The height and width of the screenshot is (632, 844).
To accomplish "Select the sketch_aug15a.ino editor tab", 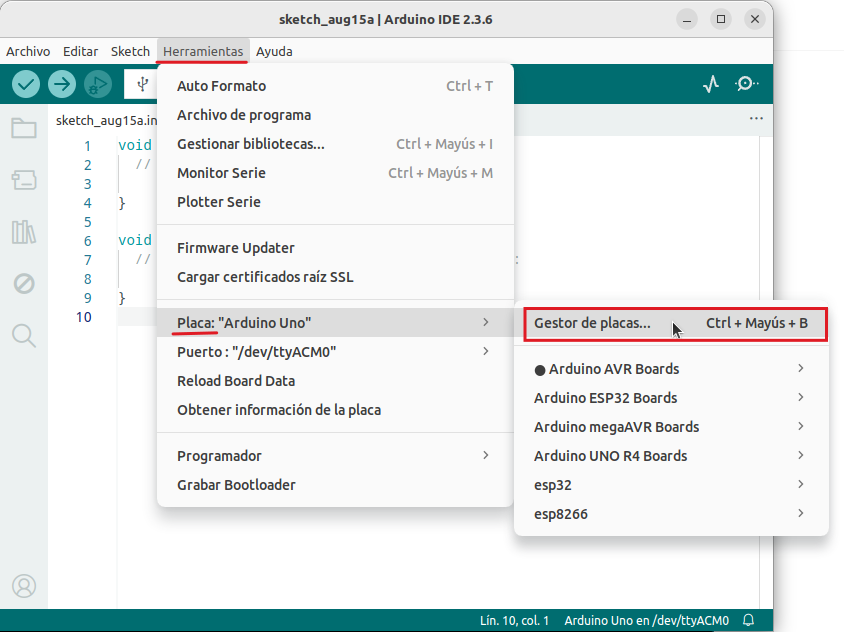I will pyautogui.click(x=106, y=120).
